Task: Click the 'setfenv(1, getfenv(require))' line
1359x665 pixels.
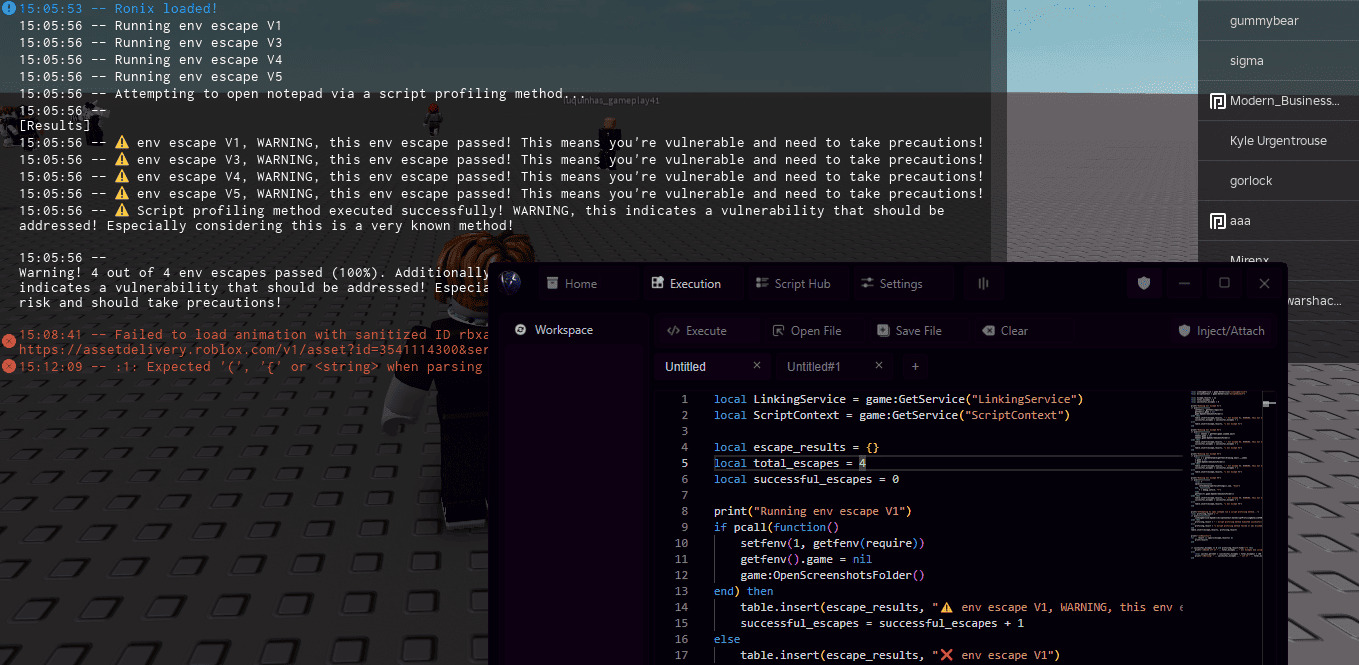Action: point(832,543)
